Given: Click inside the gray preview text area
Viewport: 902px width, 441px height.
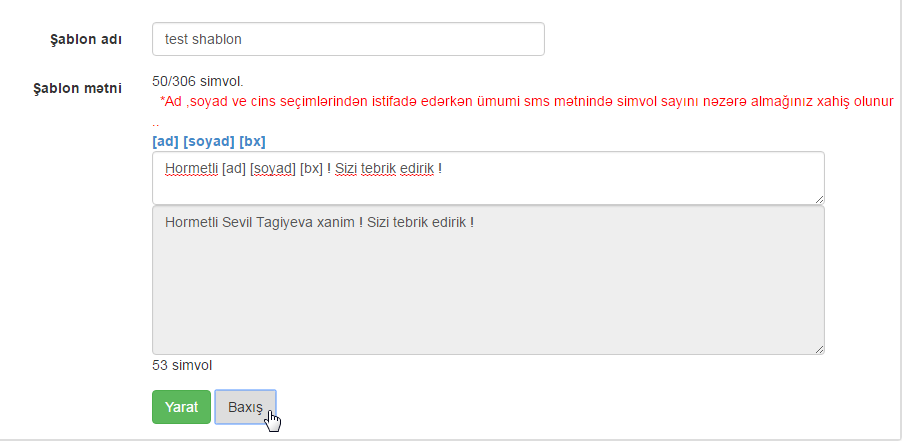Looking at the screenshot, I should point(488,280).
